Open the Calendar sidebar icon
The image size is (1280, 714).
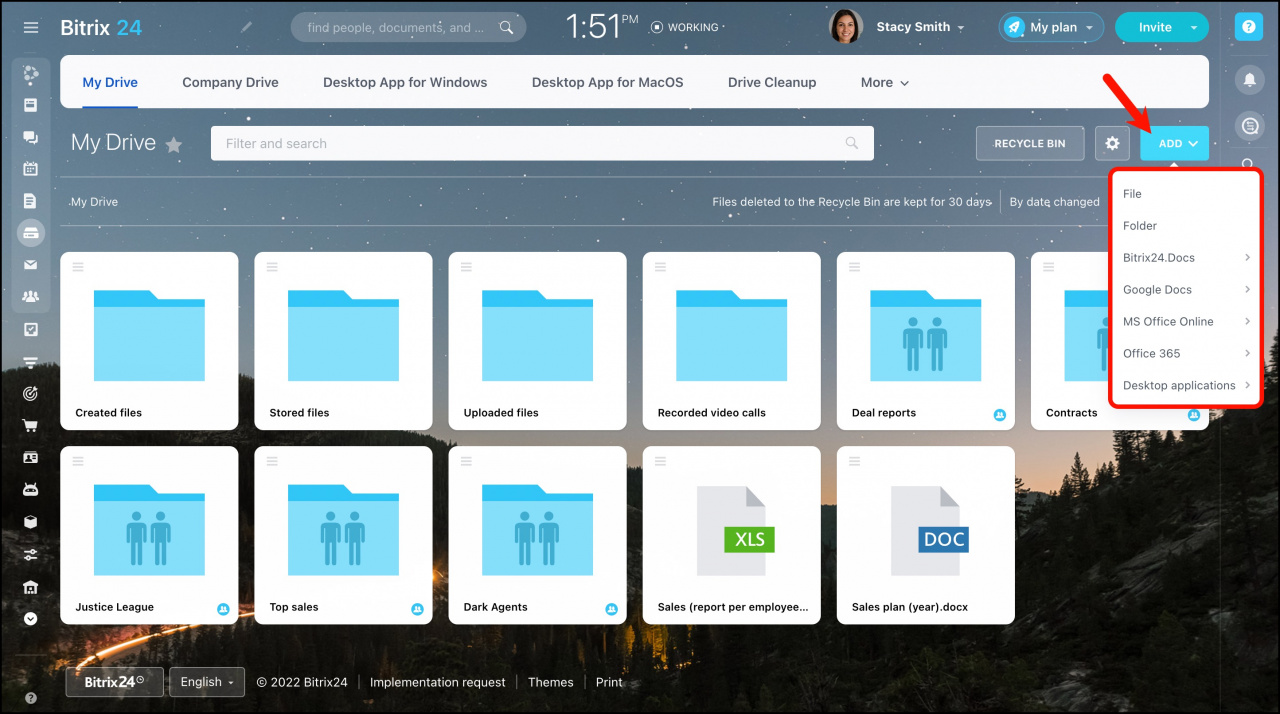click(x=31, y=169)
